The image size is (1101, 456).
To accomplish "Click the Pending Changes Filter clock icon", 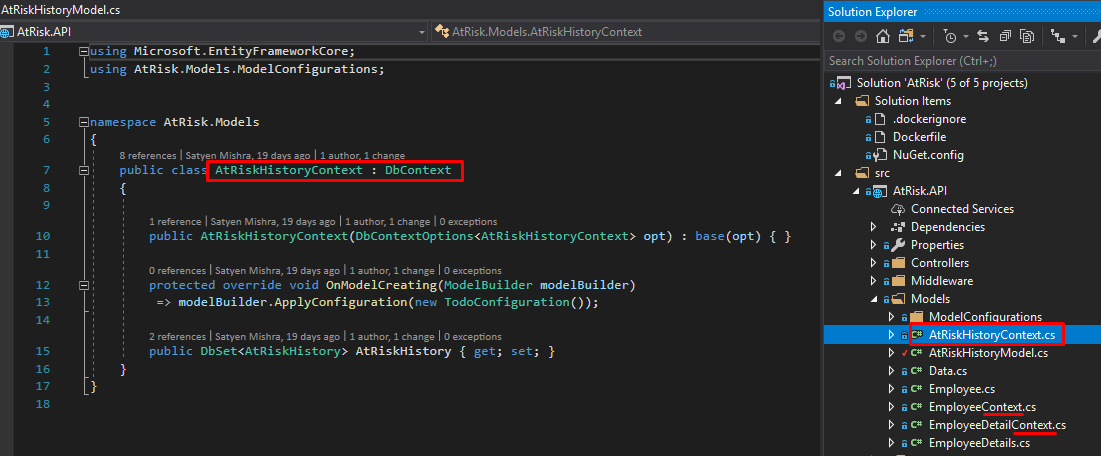I will [949, 36].
